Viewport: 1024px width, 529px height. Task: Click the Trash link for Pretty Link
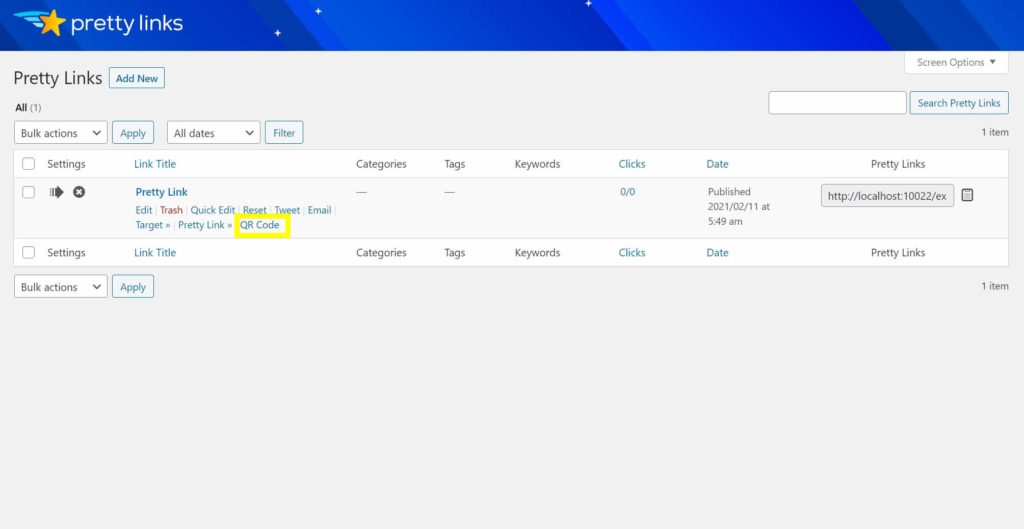point(171,210)
